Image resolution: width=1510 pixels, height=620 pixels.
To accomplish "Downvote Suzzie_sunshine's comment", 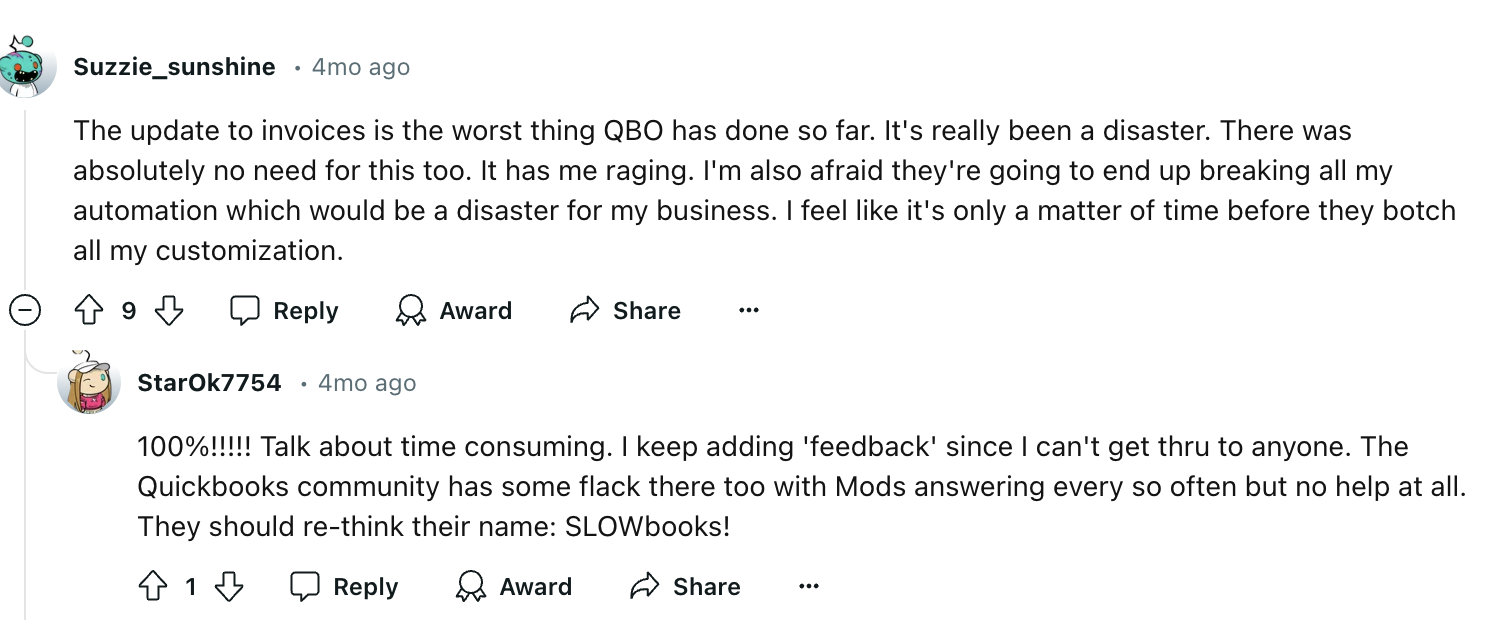I will [169, 311].
